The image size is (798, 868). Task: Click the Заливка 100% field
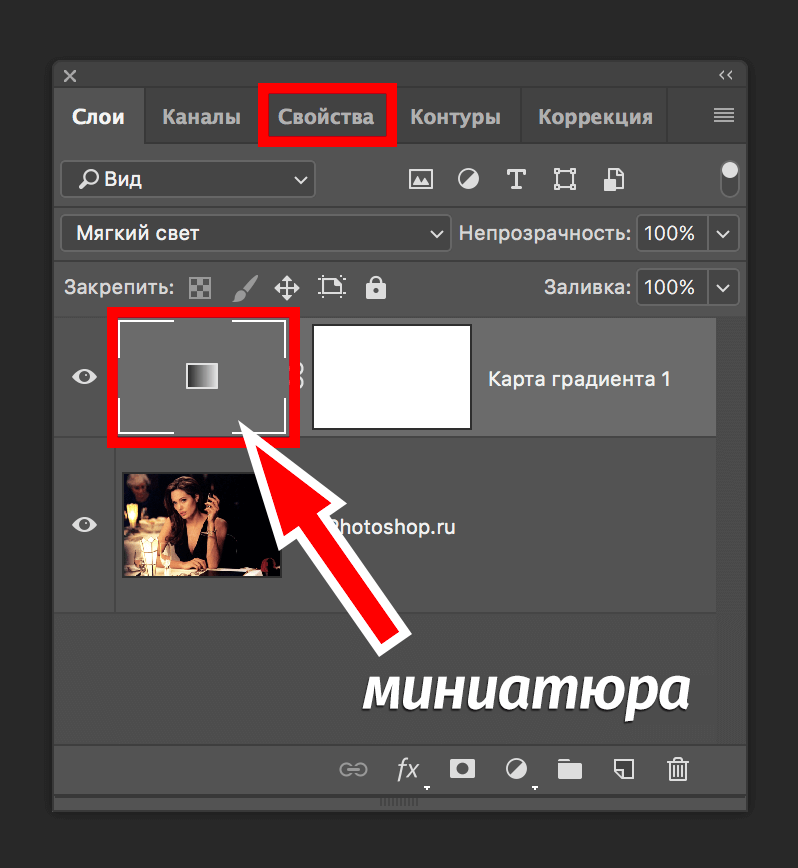[x=672, y=287]
